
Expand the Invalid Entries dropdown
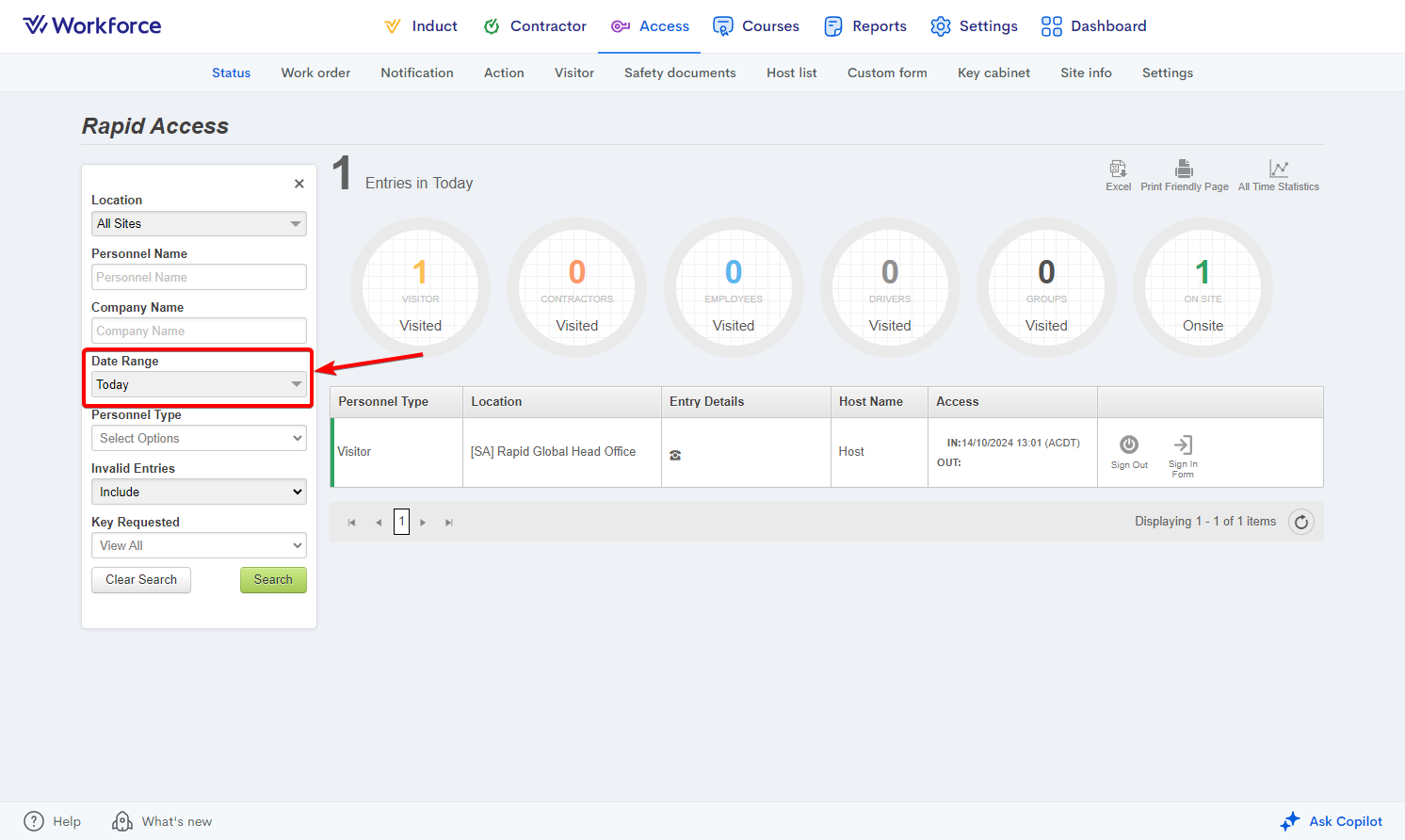(x=199, y=493)
